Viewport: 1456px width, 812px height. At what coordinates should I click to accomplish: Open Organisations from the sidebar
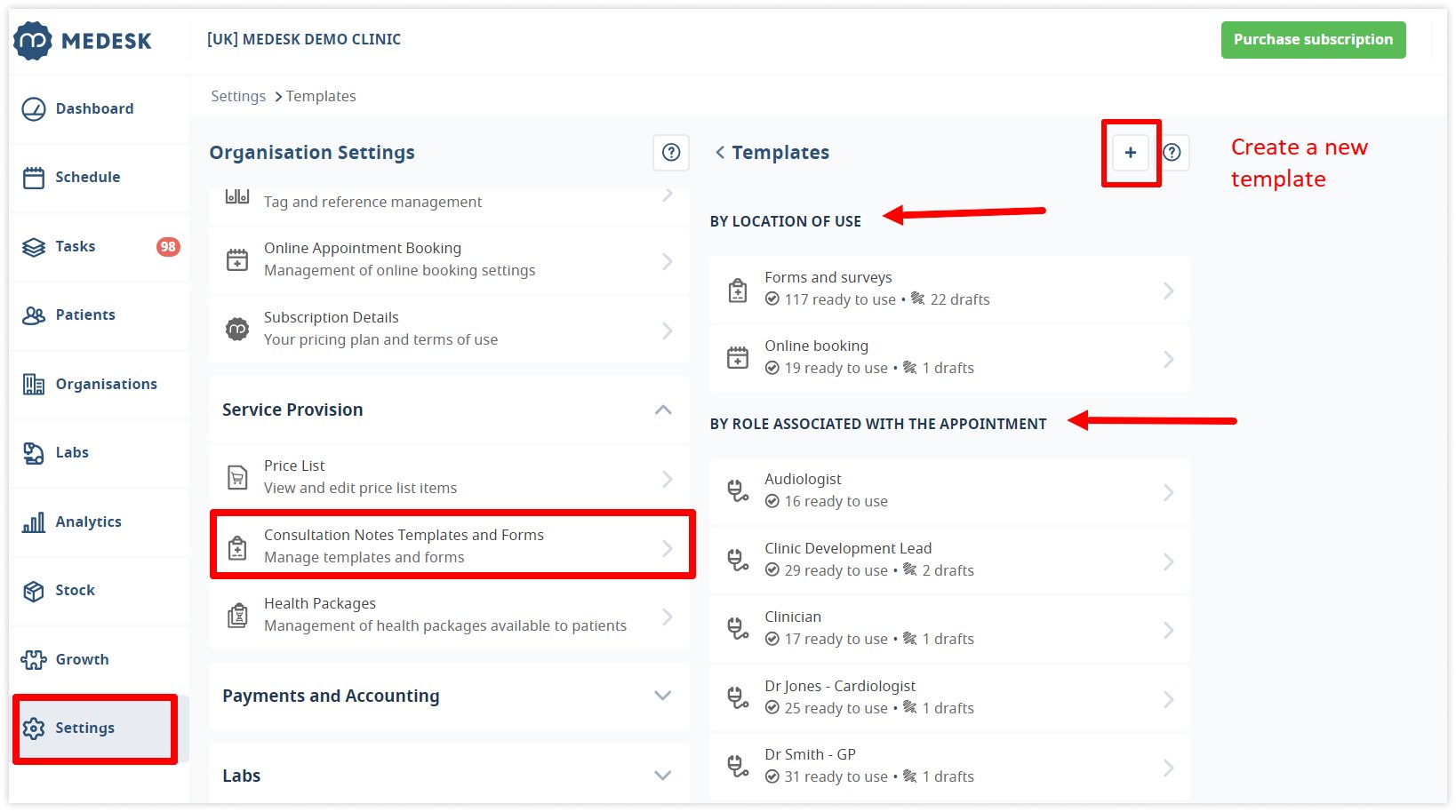click(x=99, y=384)
